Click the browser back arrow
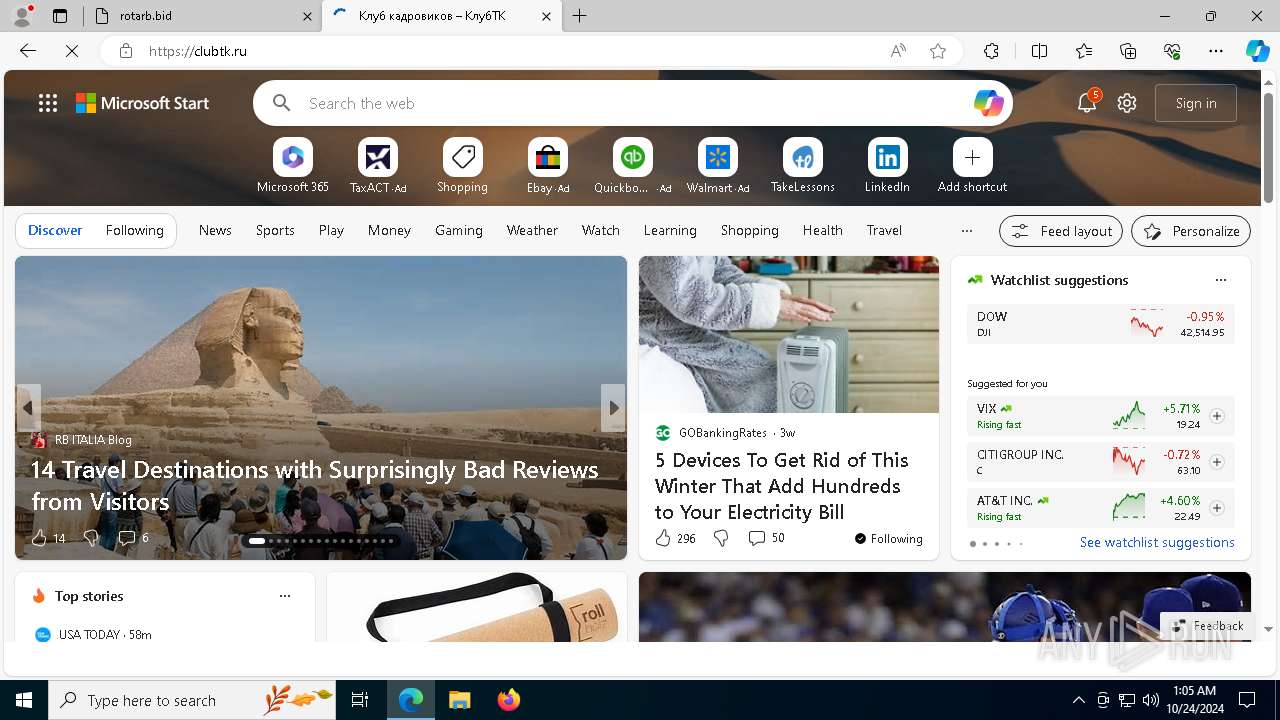The image size is (1280, 720). click(28, 51)
